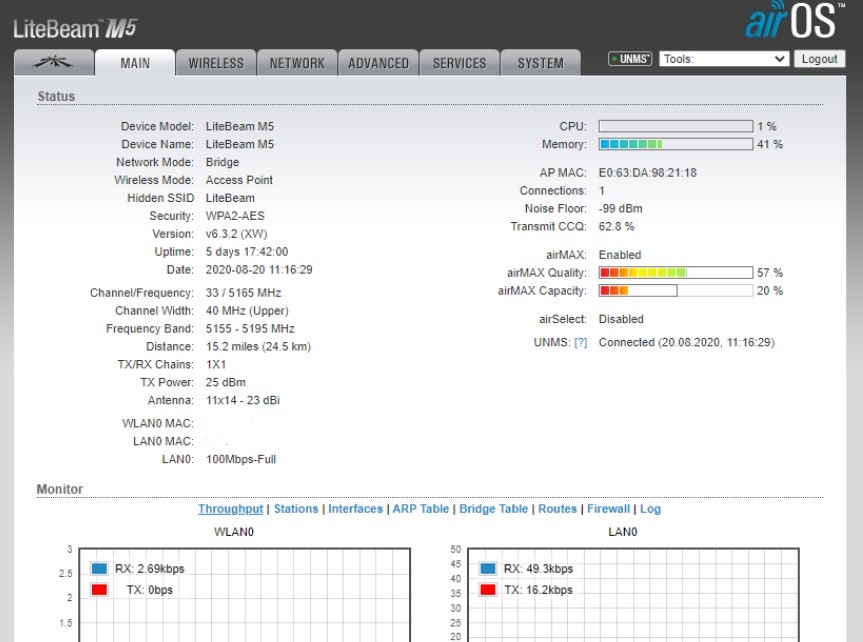Click the LiteBeam M5 logo
The image size is (863, 642).
(75, 29)
